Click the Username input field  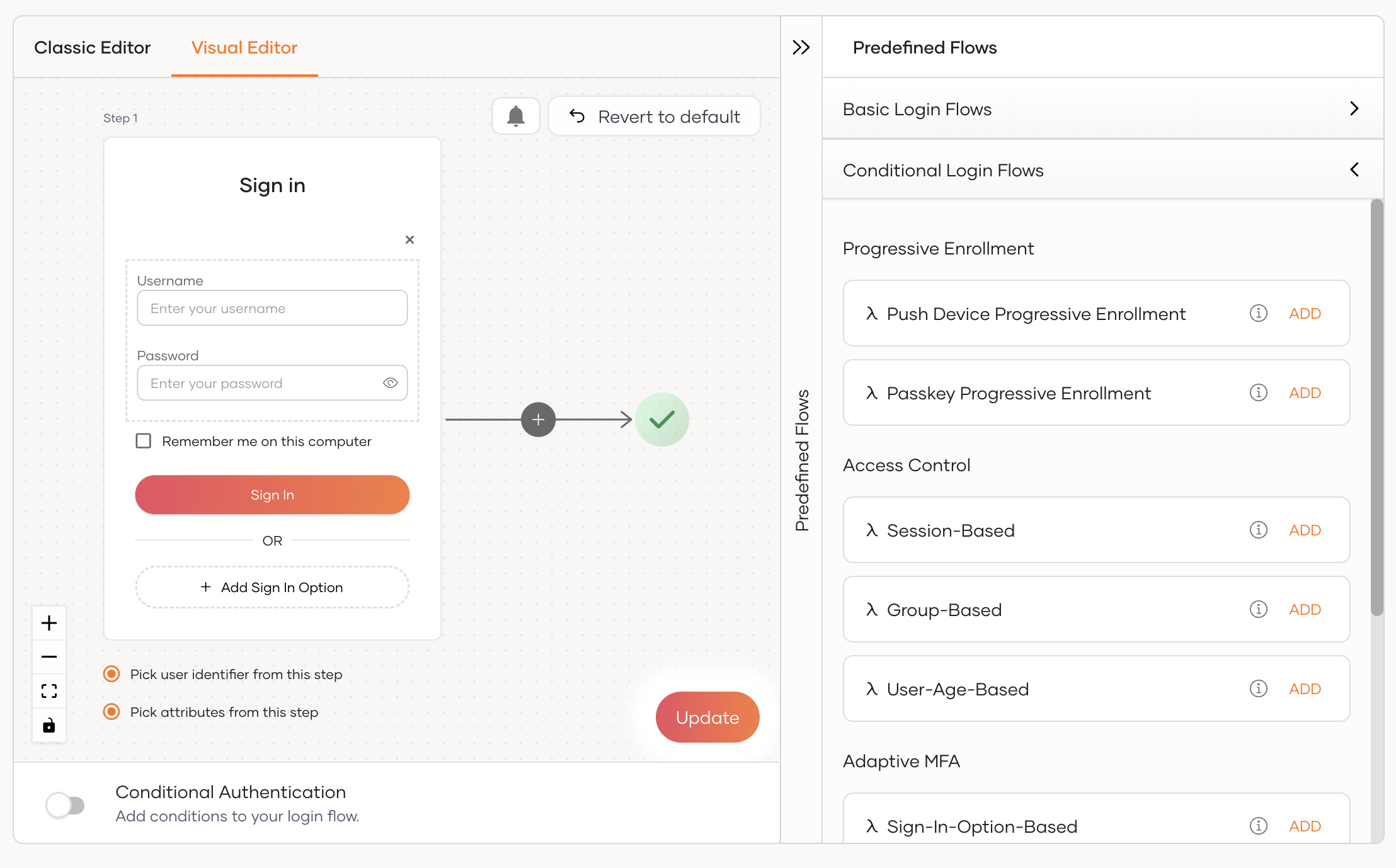[x=272, y=308]
